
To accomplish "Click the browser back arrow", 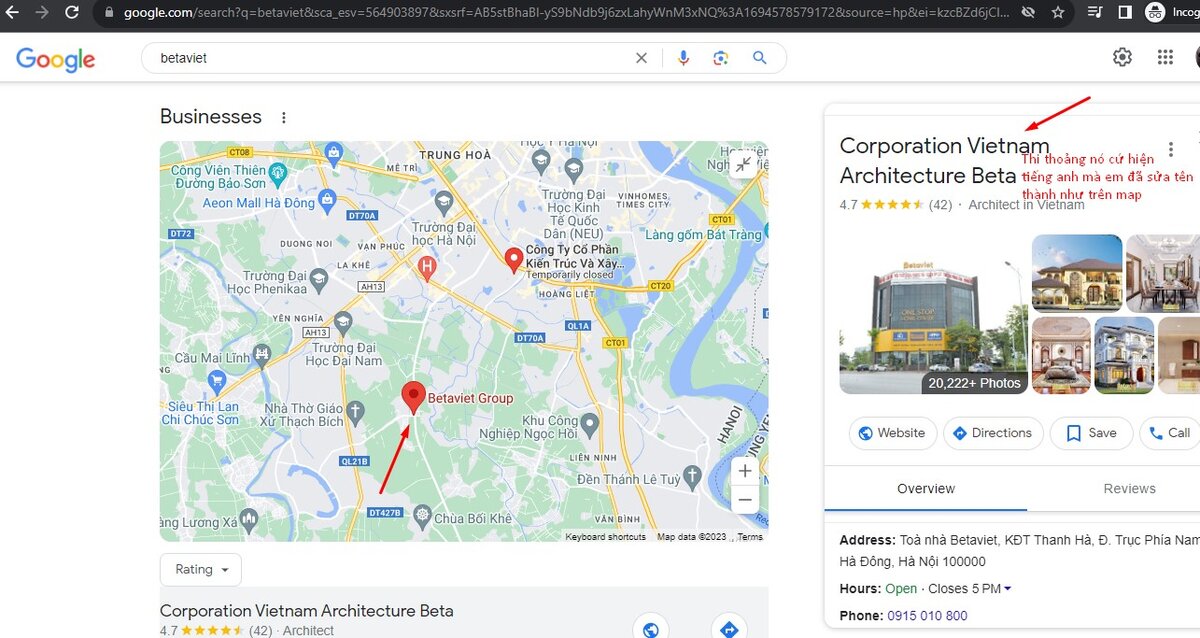I will (13, 13).
